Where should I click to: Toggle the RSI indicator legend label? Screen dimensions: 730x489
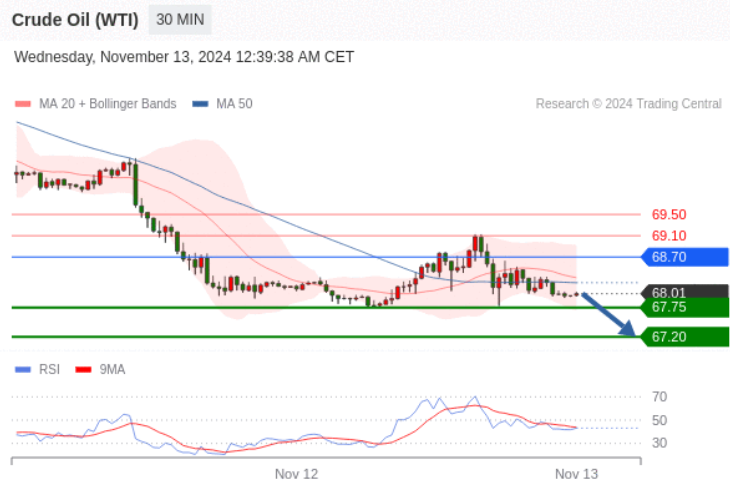tap(49, 369)
